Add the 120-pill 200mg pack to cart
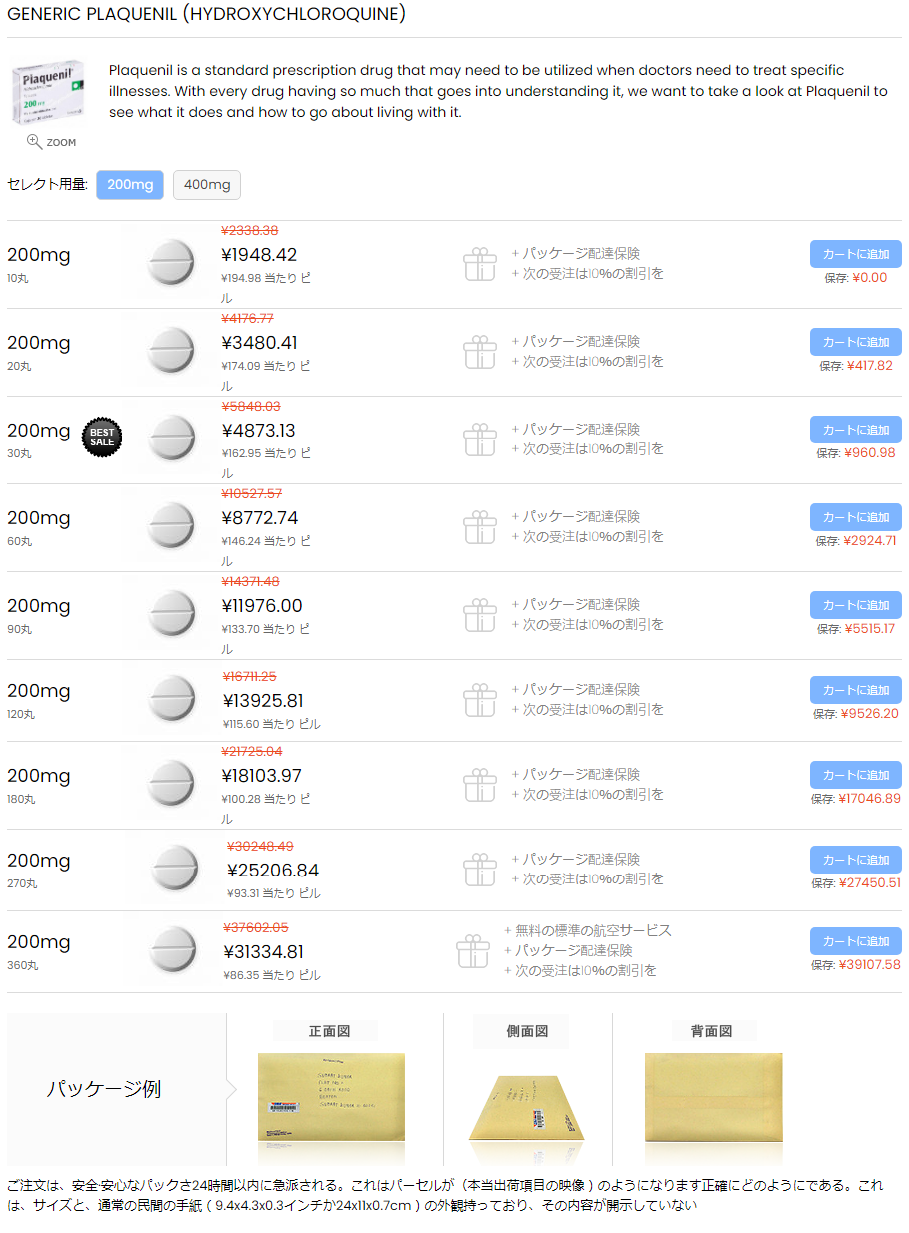909x1233 pixels. coord(856,690)
